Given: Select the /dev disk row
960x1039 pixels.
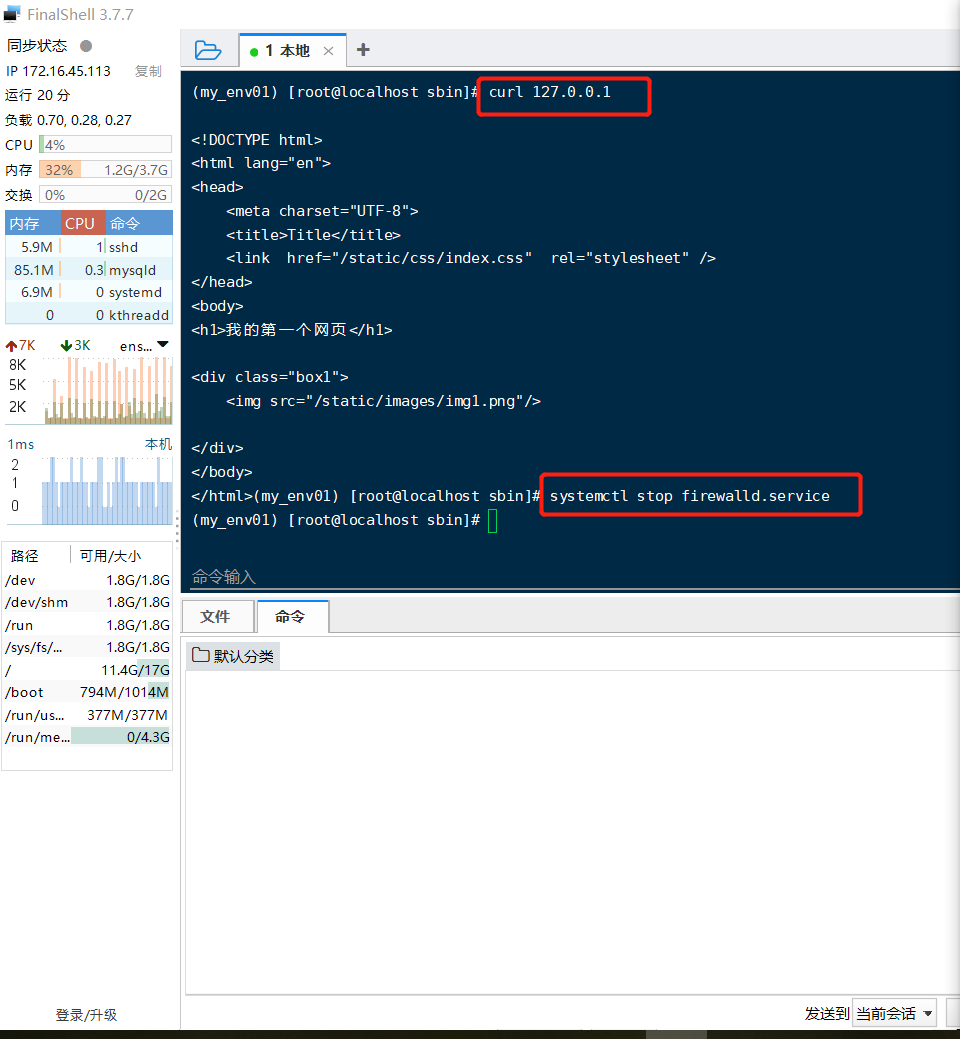Looking at the screenshot, I should point(87,580).
